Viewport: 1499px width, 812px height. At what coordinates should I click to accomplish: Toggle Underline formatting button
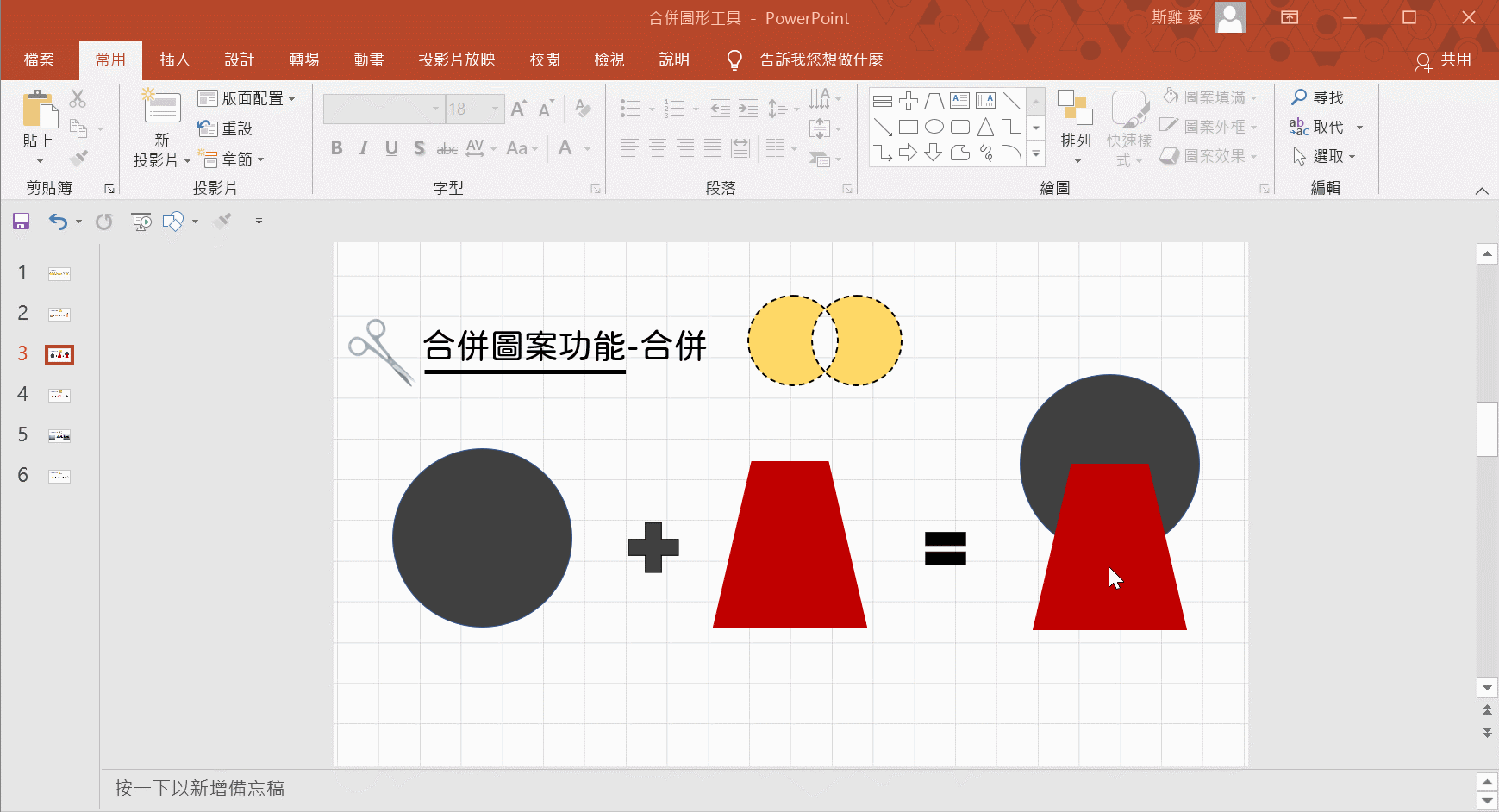click(391, 148)
